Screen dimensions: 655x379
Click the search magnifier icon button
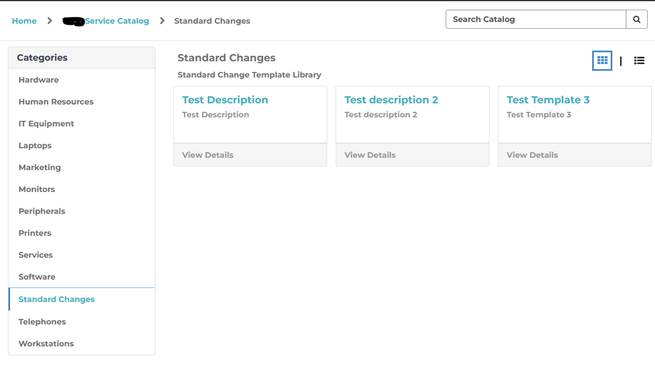pos(637,19)
